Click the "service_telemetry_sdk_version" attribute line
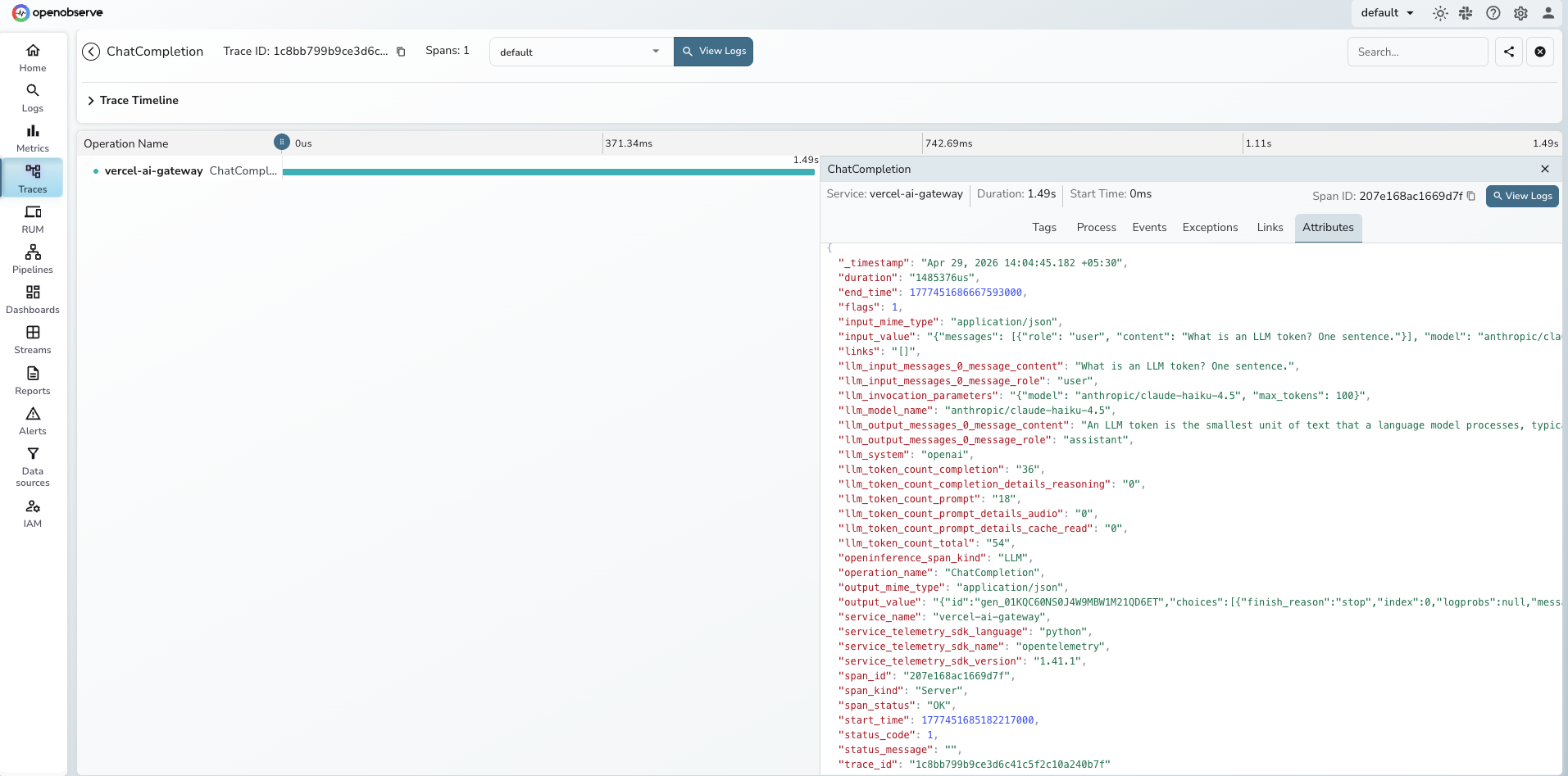 click(962, 661)
